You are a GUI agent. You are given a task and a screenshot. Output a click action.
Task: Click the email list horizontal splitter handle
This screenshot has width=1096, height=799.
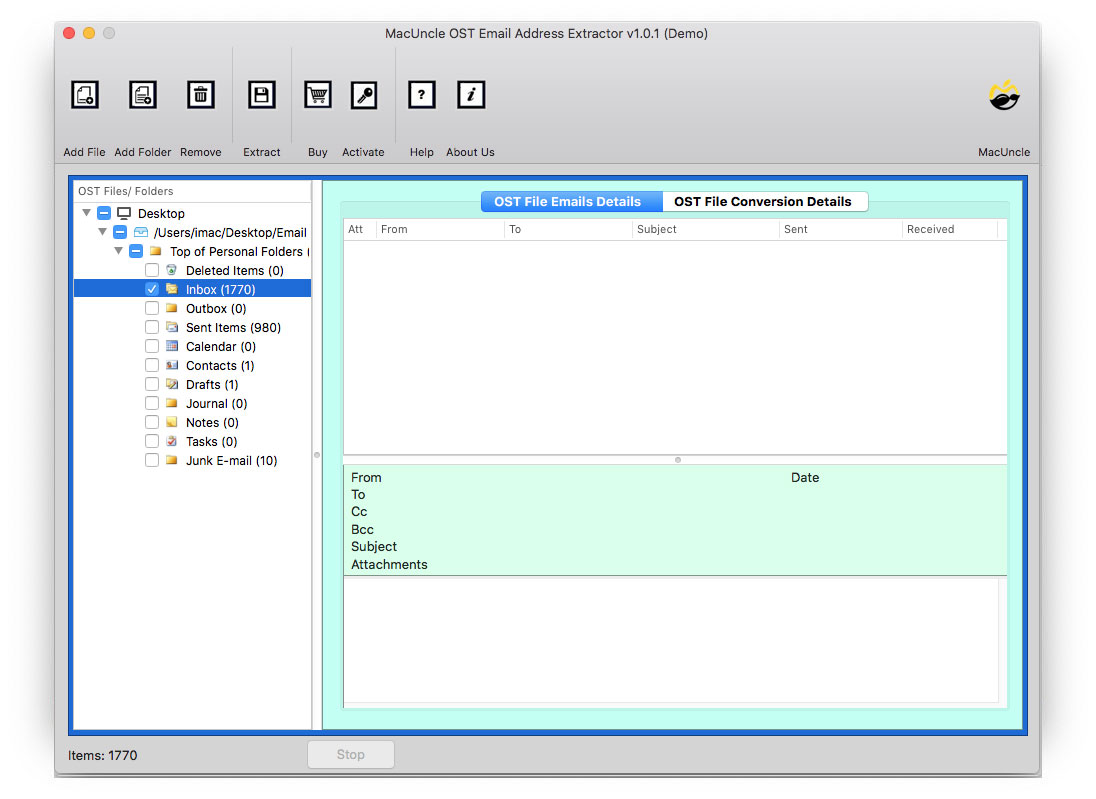coord(677,460)
